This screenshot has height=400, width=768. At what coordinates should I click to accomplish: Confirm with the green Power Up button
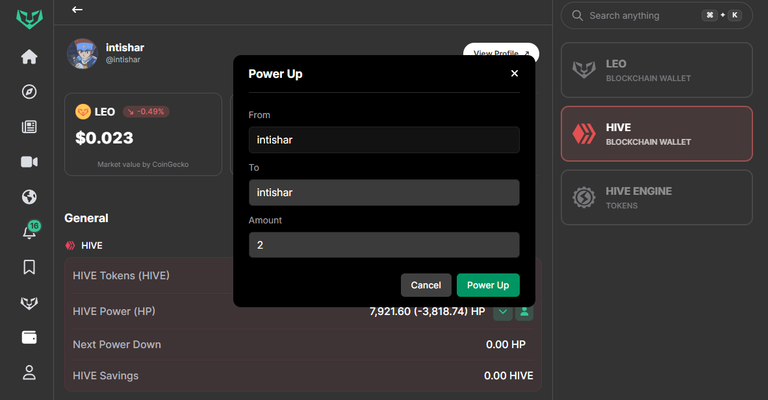[488, 285]
